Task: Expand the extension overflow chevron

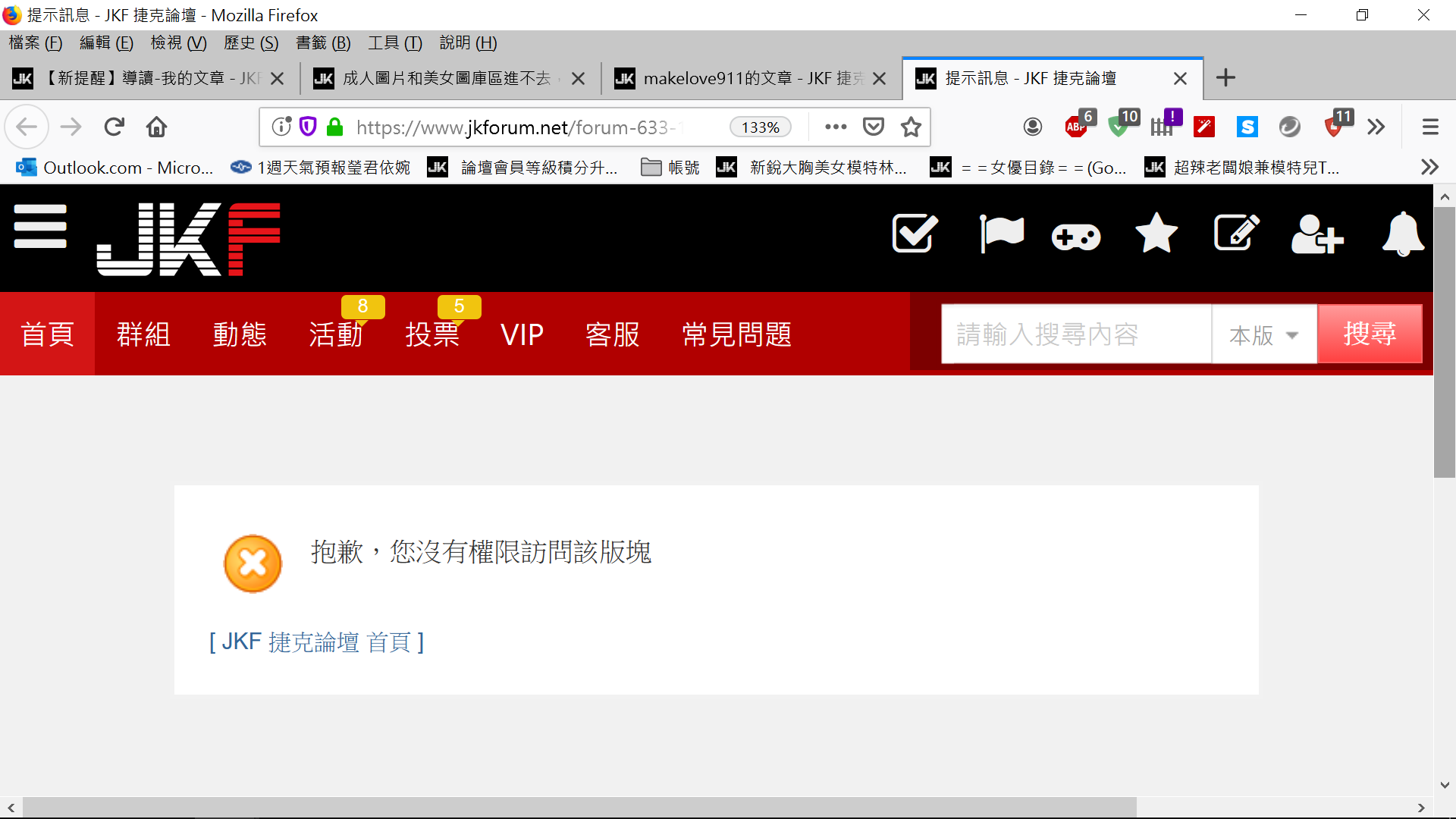Action: (x=1376, y=127)
